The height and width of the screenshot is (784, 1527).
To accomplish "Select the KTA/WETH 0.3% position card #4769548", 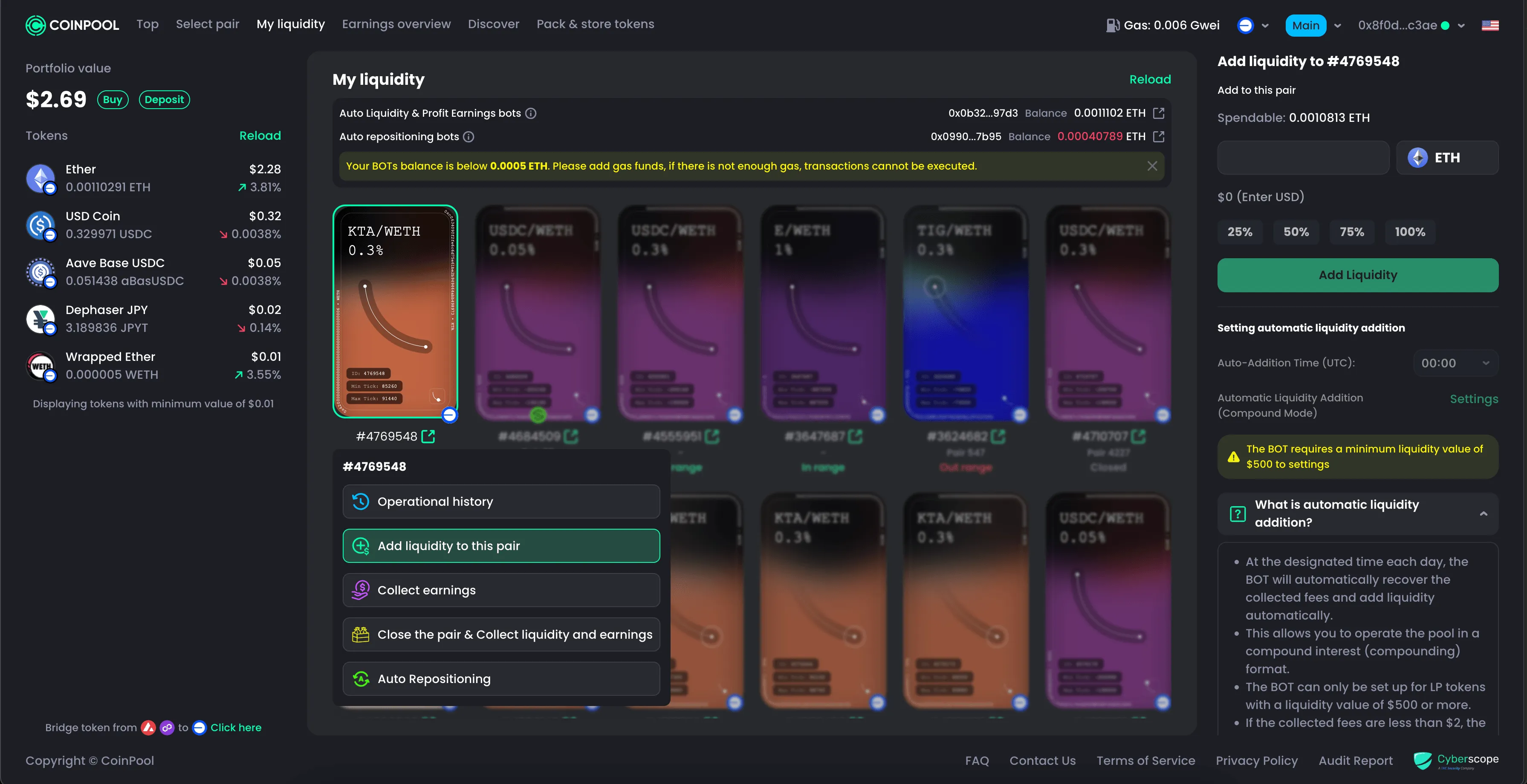I will click(395, 311).
